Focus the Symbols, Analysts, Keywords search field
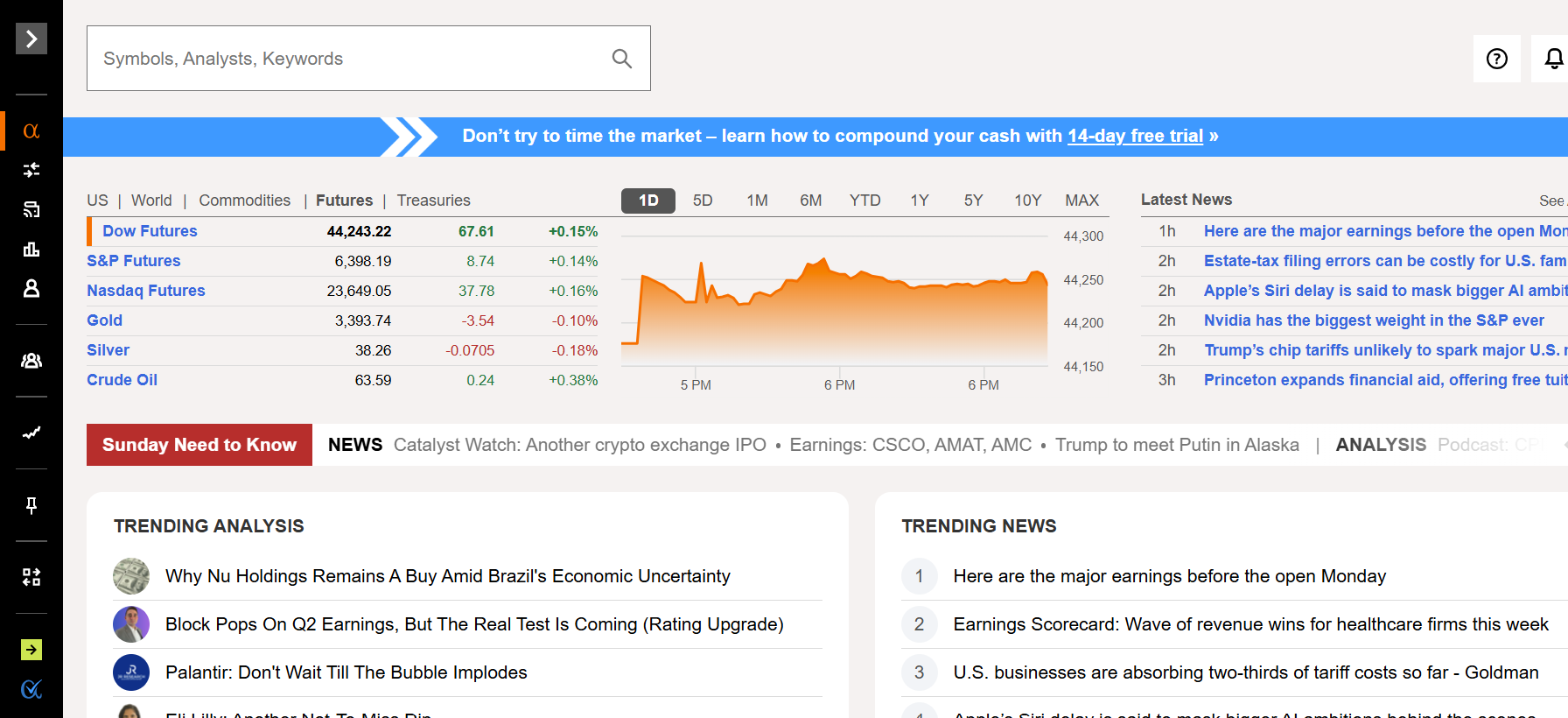1568x718 pixels. click(368, 59)
